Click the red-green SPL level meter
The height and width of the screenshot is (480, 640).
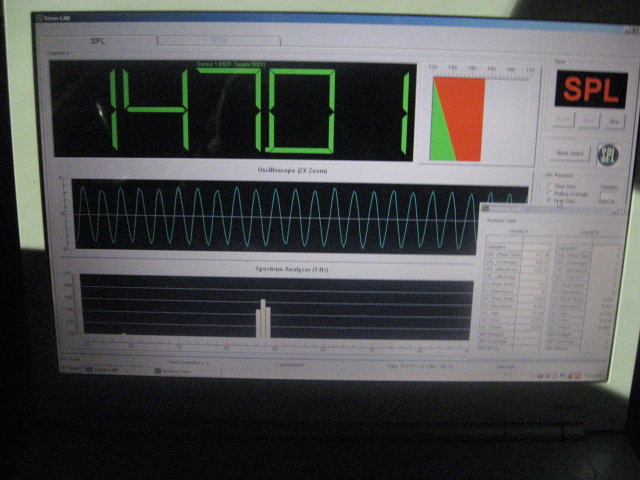[x=457, y=119]
